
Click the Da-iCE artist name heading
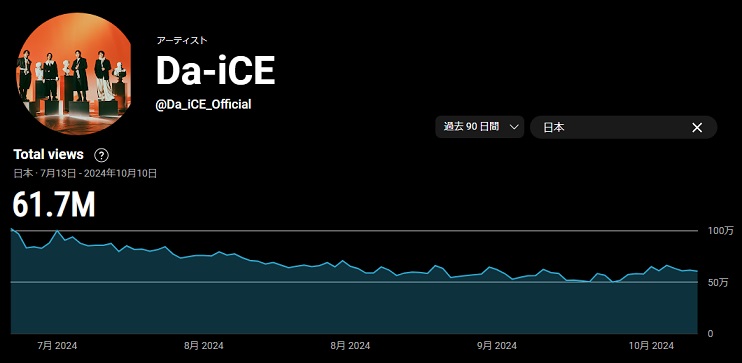[x=215, y=71]
